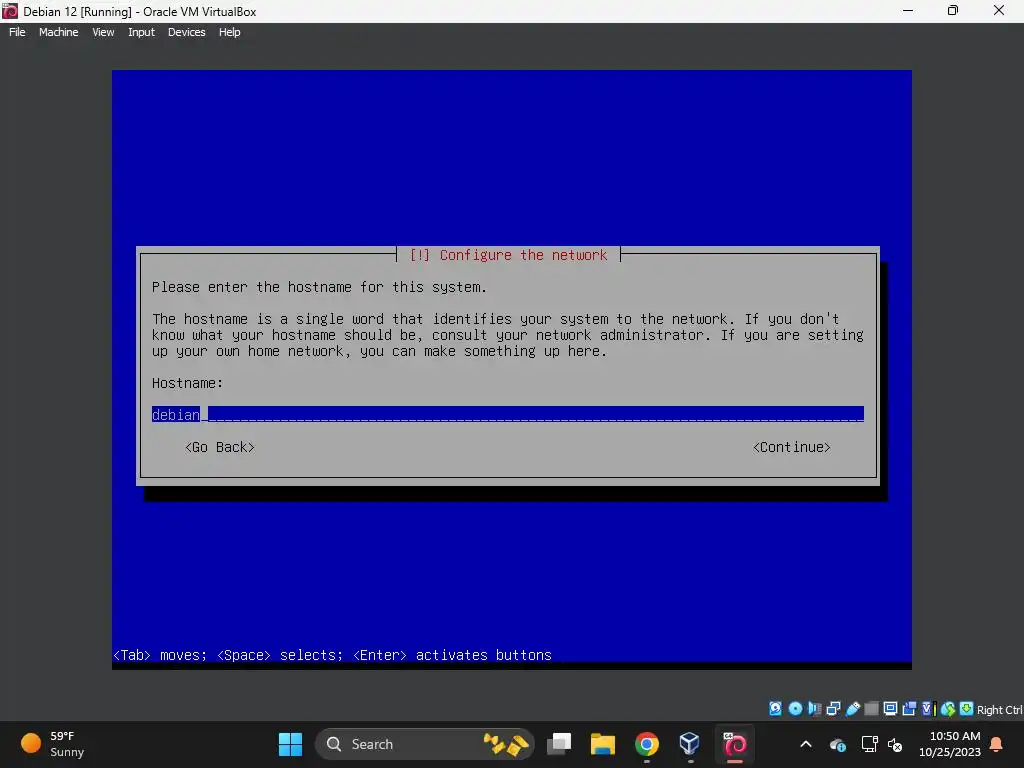Click the taskbar Search box

point(424,744)
